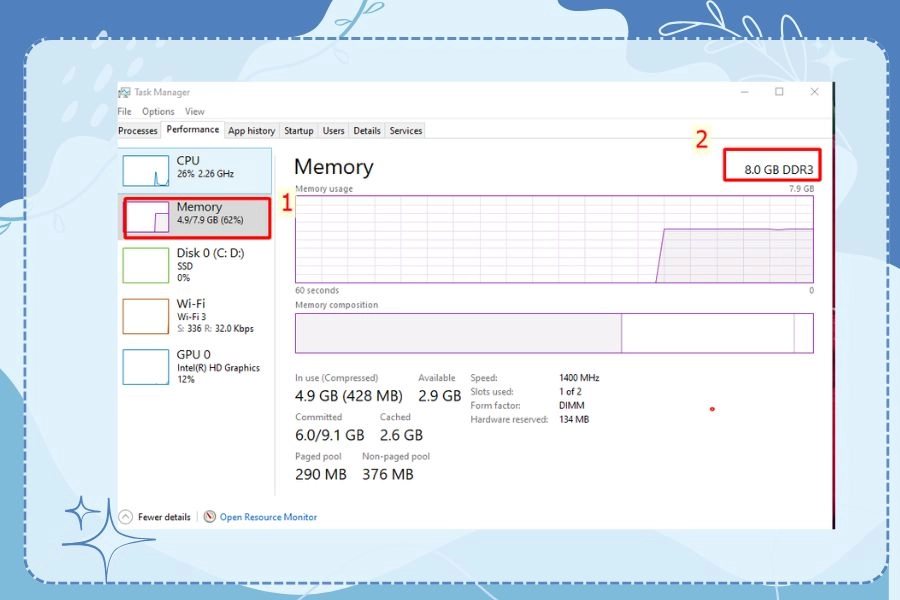Click the Hardware reserved value 134 MB
Screen dimensions: 900x600
click(574, 419)
